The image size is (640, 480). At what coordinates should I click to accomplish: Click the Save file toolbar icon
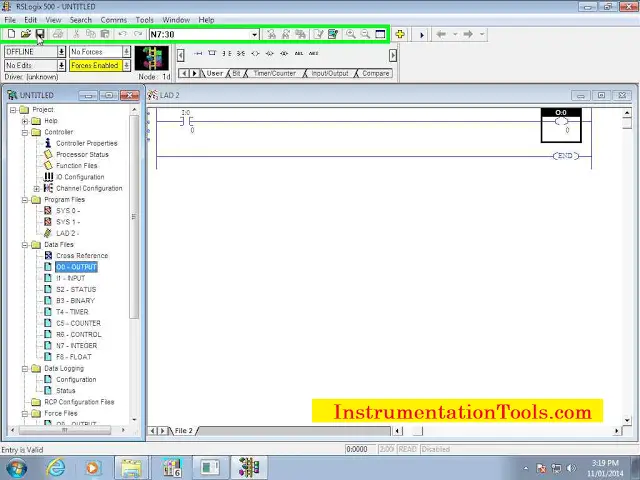pos(40,34)
